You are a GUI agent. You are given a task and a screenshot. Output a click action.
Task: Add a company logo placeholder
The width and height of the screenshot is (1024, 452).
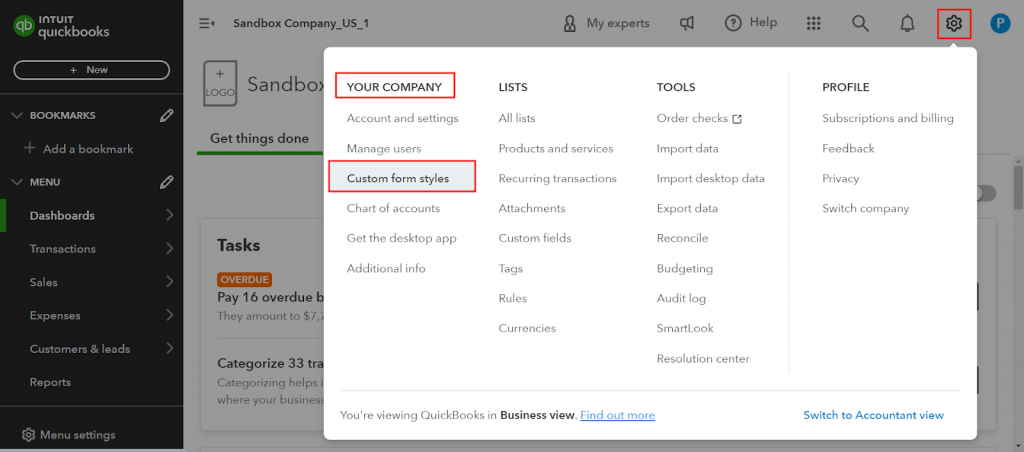pyautogui.click(x=220, y=84)
